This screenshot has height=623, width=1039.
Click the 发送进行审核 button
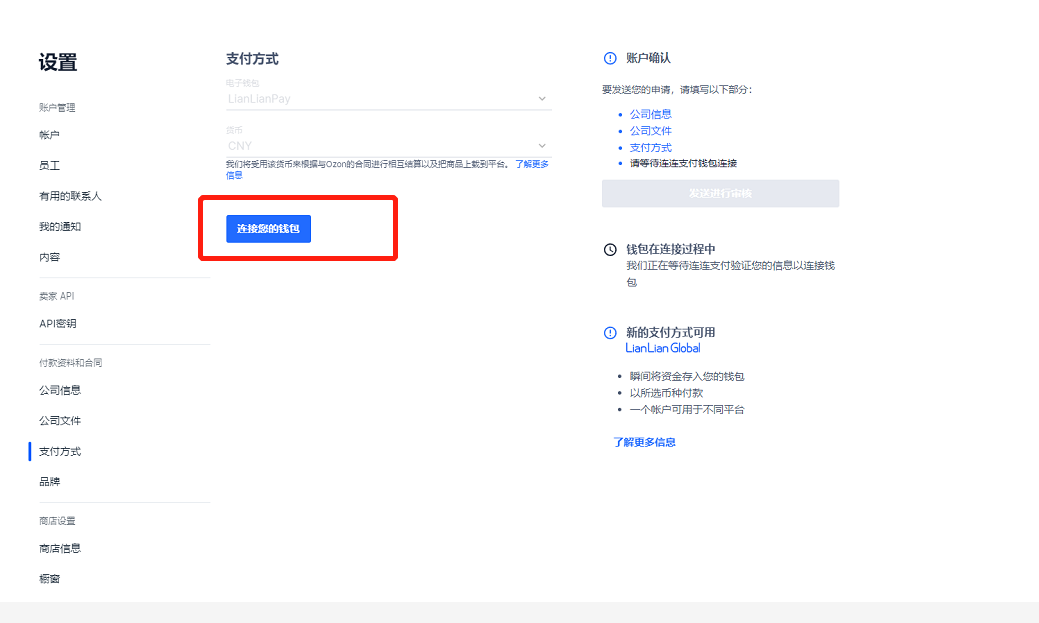(x=719, y=193)
